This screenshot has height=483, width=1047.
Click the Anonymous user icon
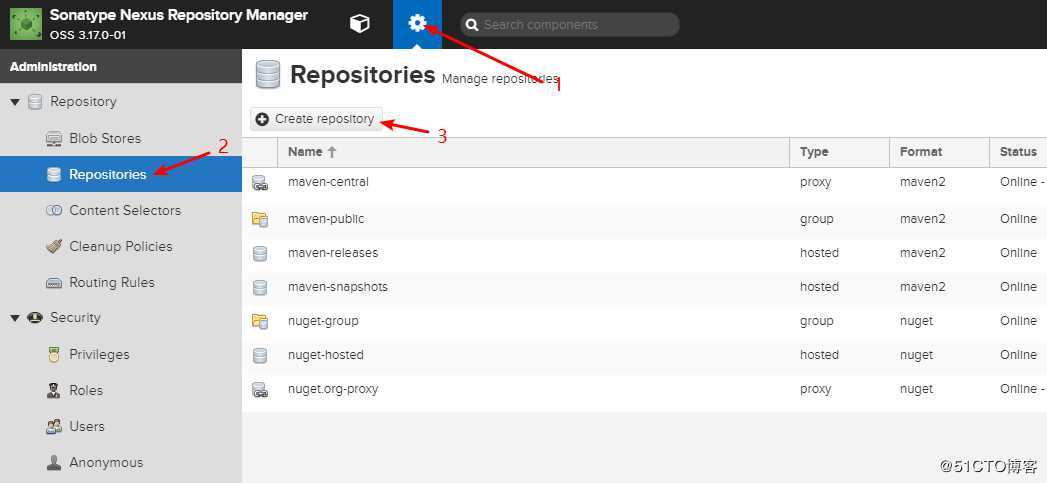tap(54, 463)
